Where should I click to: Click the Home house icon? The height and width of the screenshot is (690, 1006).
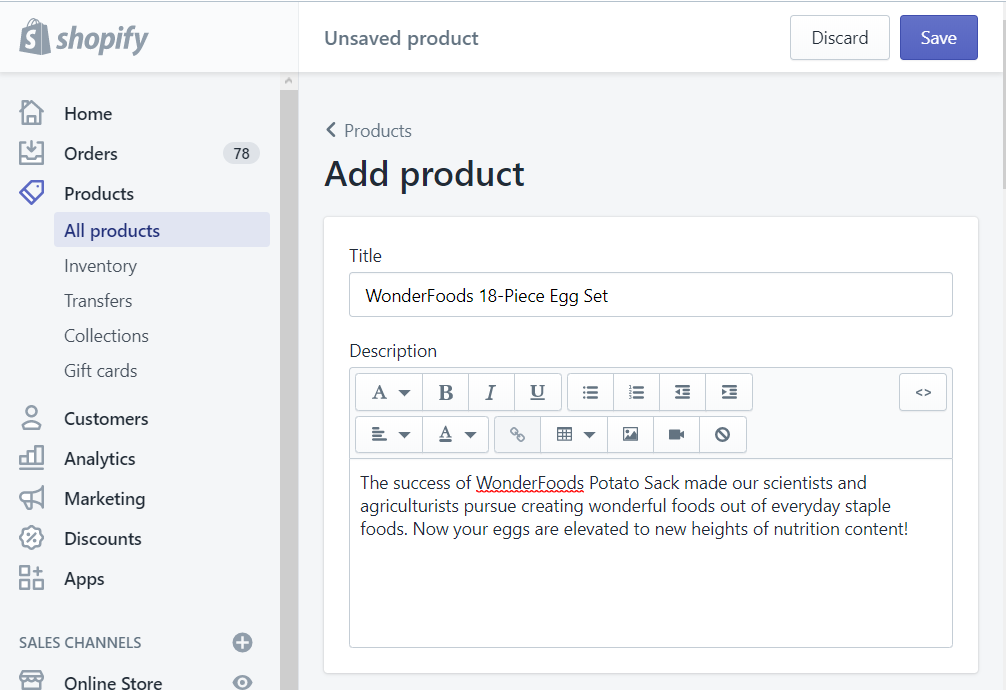[31, 113]
